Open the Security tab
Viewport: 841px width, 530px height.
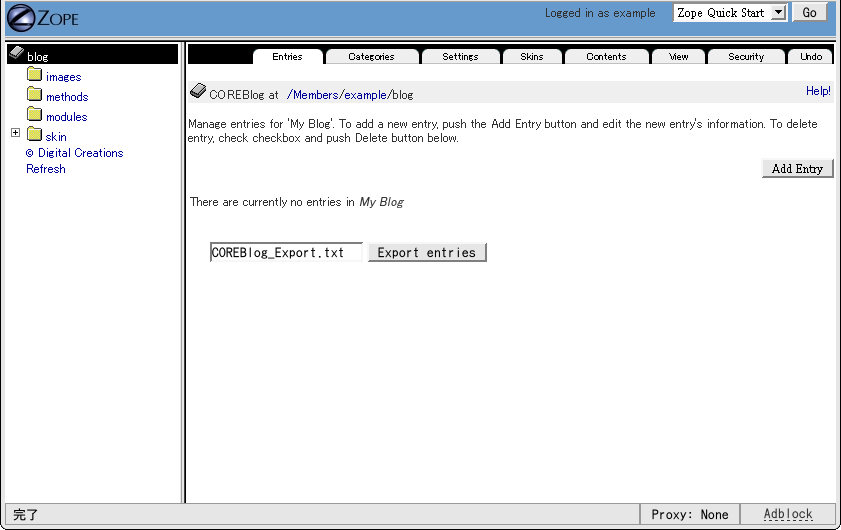746,57
